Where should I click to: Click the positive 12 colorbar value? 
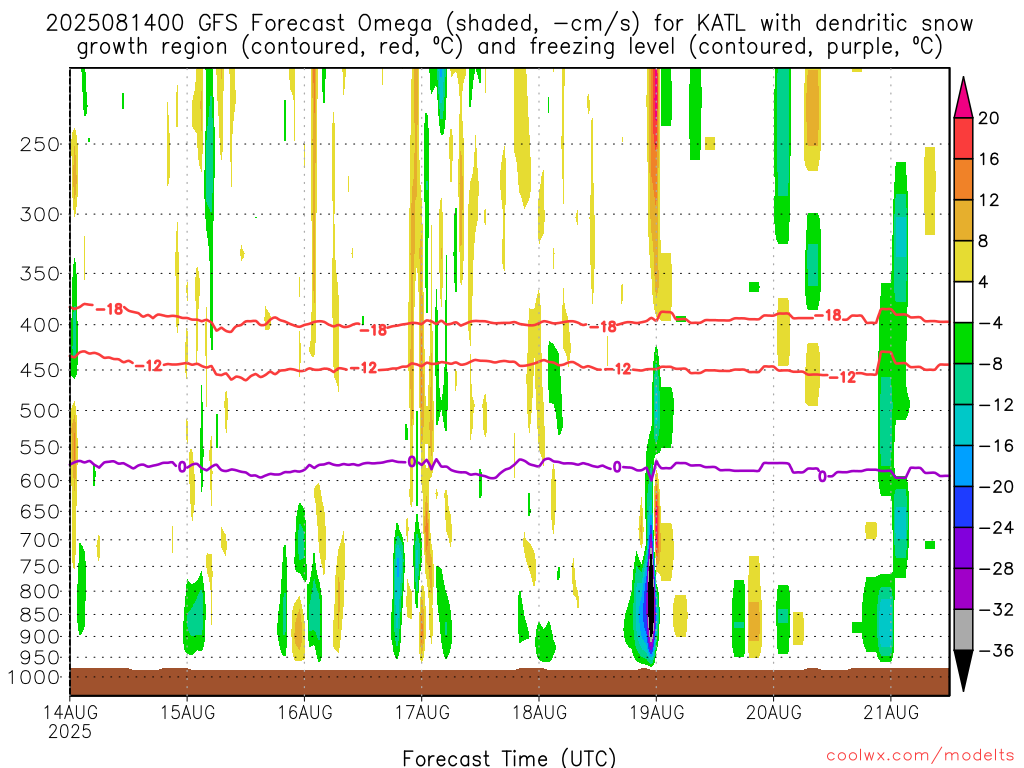pos(989,200)
